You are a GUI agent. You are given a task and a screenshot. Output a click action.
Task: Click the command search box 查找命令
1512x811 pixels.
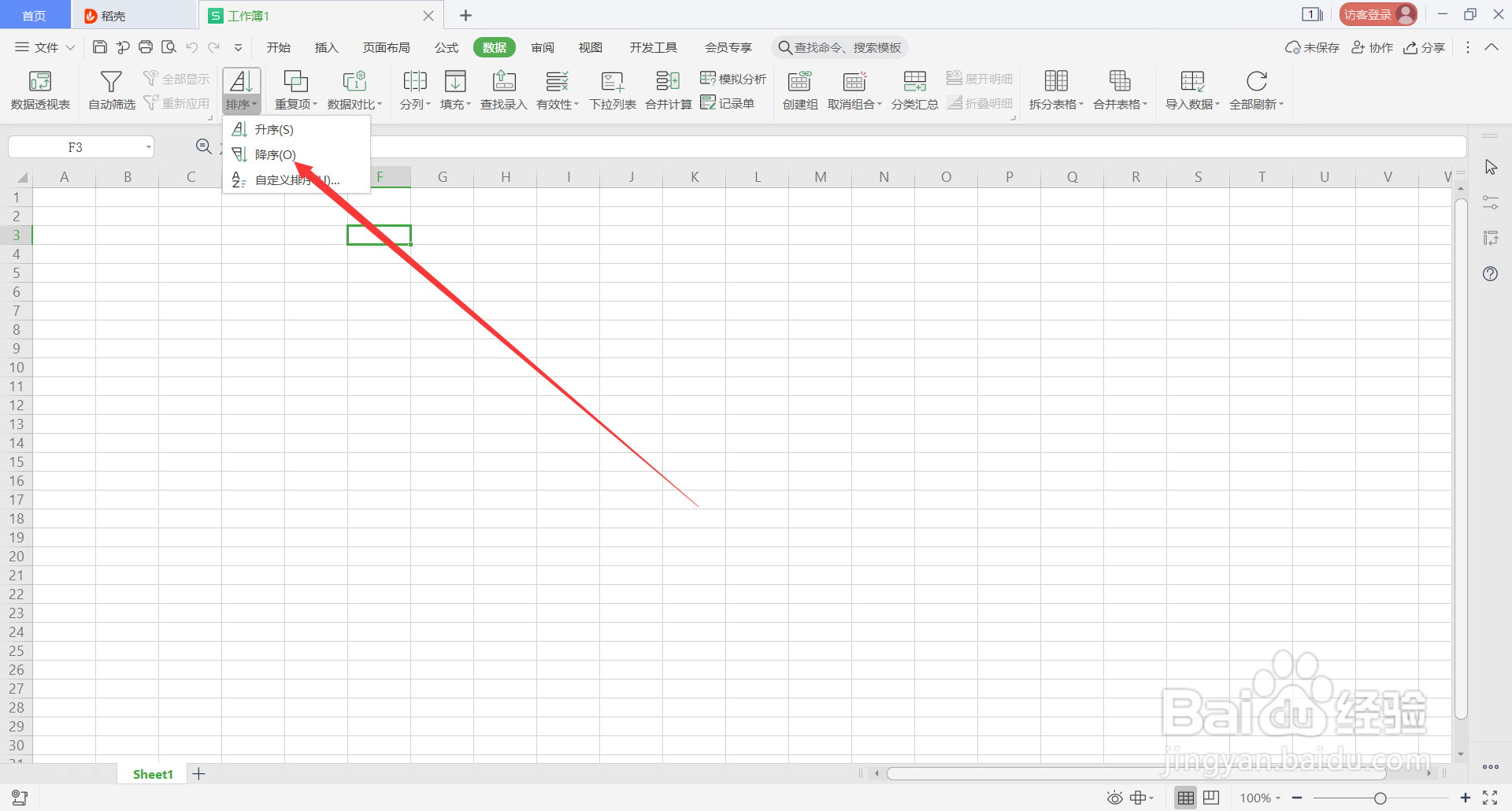pyautogui.click(x=839, y=47)
